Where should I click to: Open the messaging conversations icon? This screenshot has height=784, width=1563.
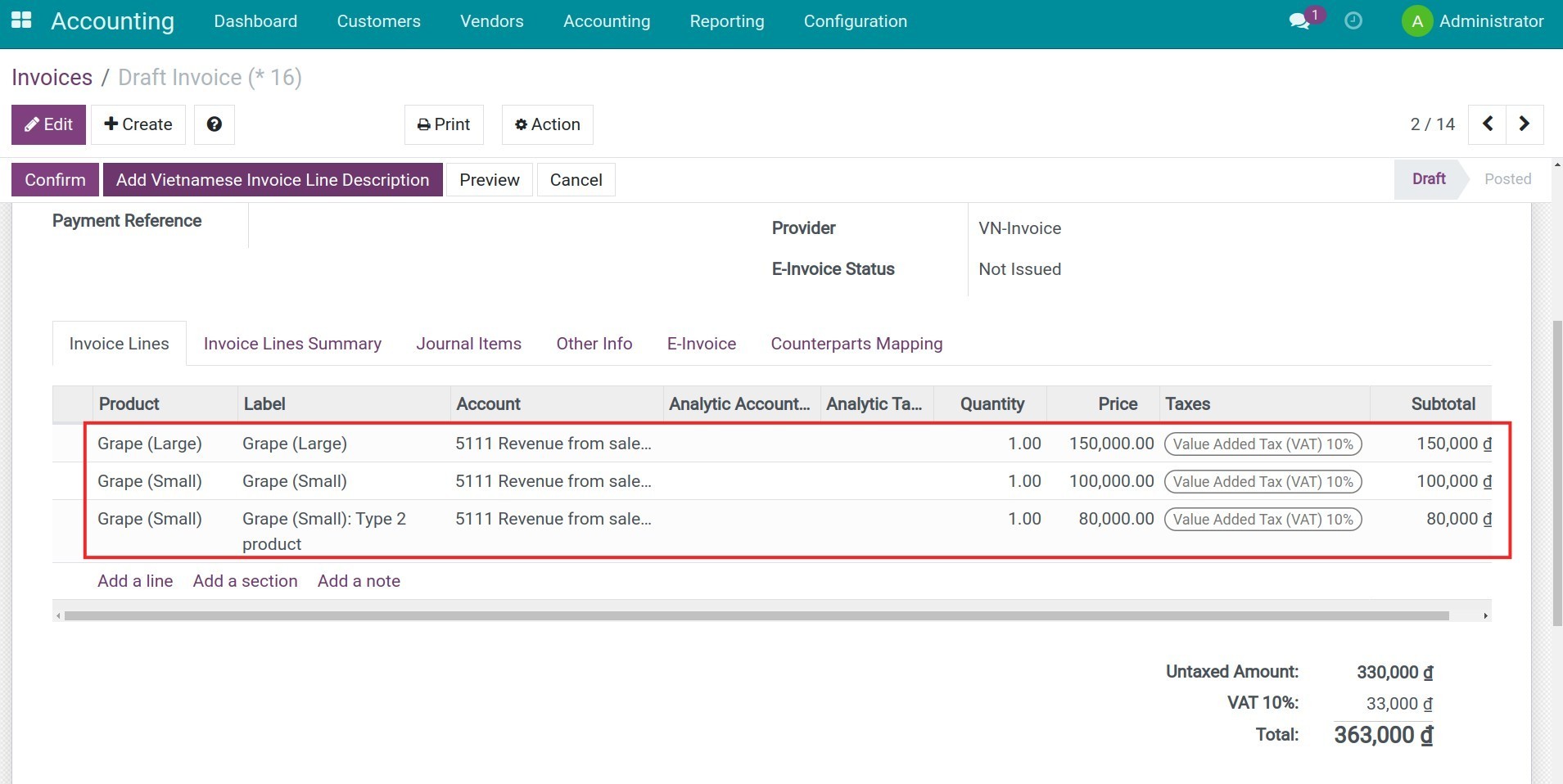click(x=1299, y=20)
